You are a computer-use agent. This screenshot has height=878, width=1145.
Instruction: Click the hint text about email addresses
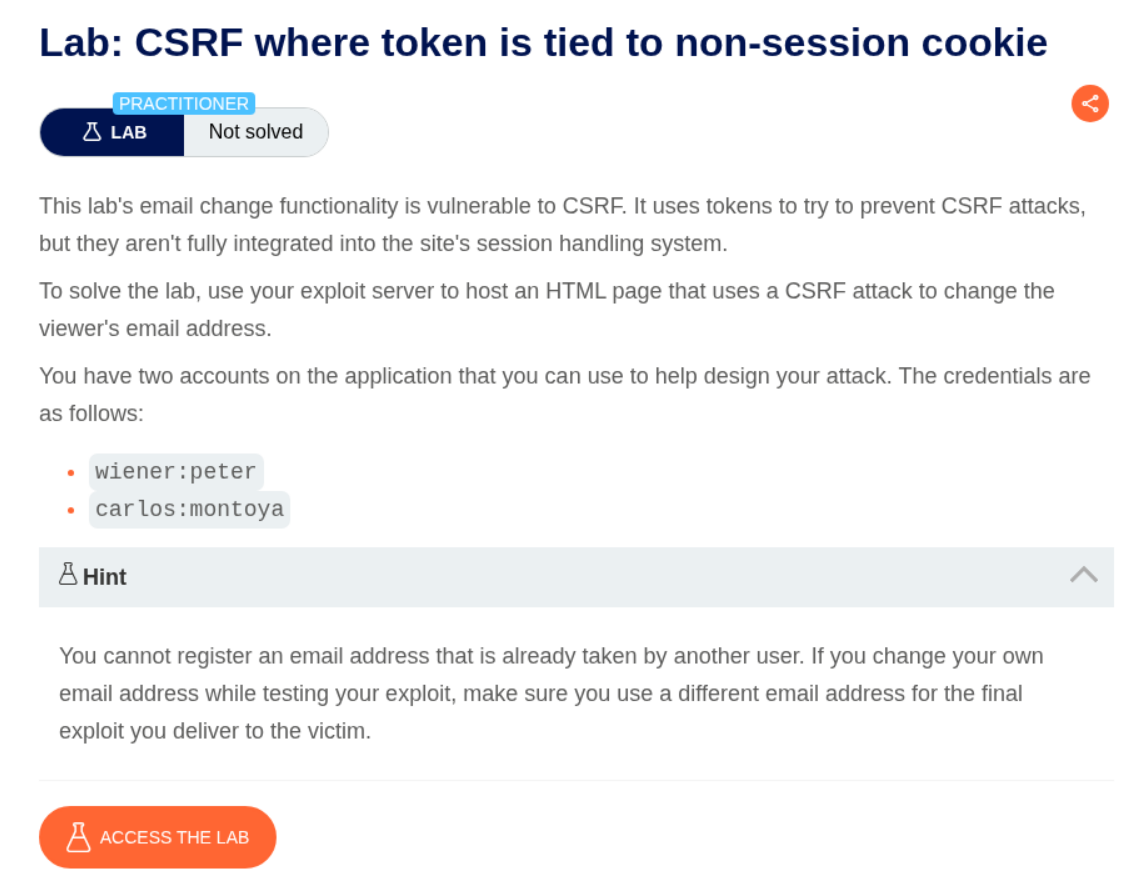551,693
